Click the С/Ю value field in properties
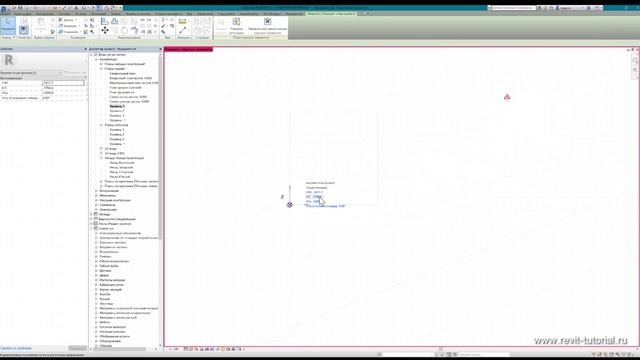The width and height of the screenshot is (640, 360). pos(64,83)
